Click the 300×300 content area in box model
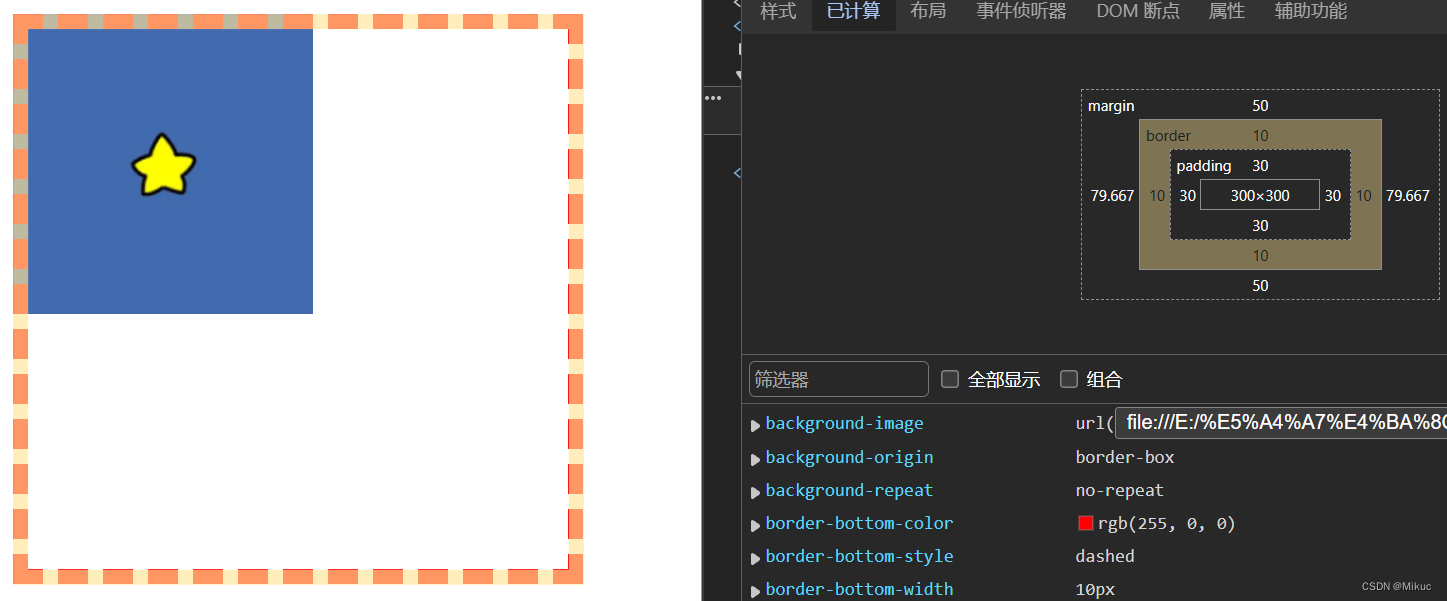Viewport: 1447px width, 601px height. pyautogui.click(x=1259, y=194)
